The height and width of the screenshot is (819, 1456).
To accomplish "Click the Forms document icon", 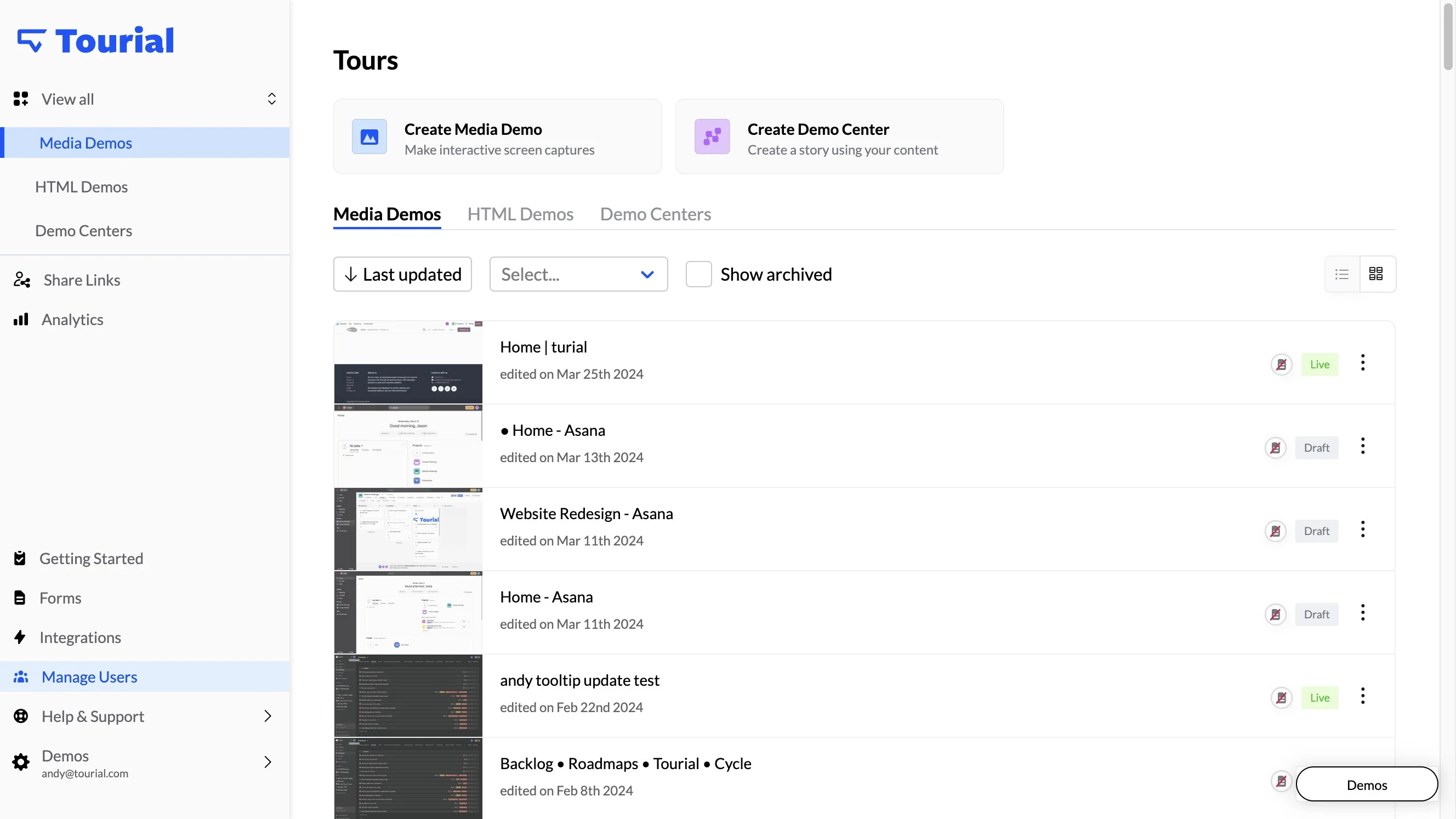I will [20, 598].
